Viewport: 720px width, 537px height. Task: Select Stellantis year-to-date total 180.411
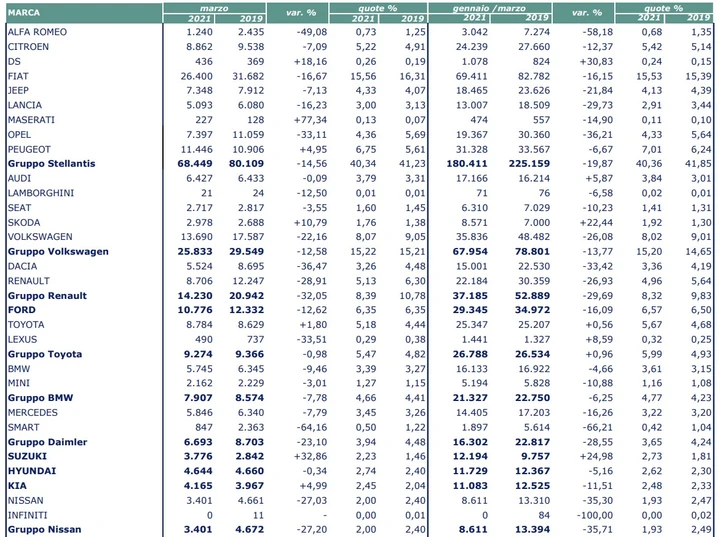pos(467,164)
